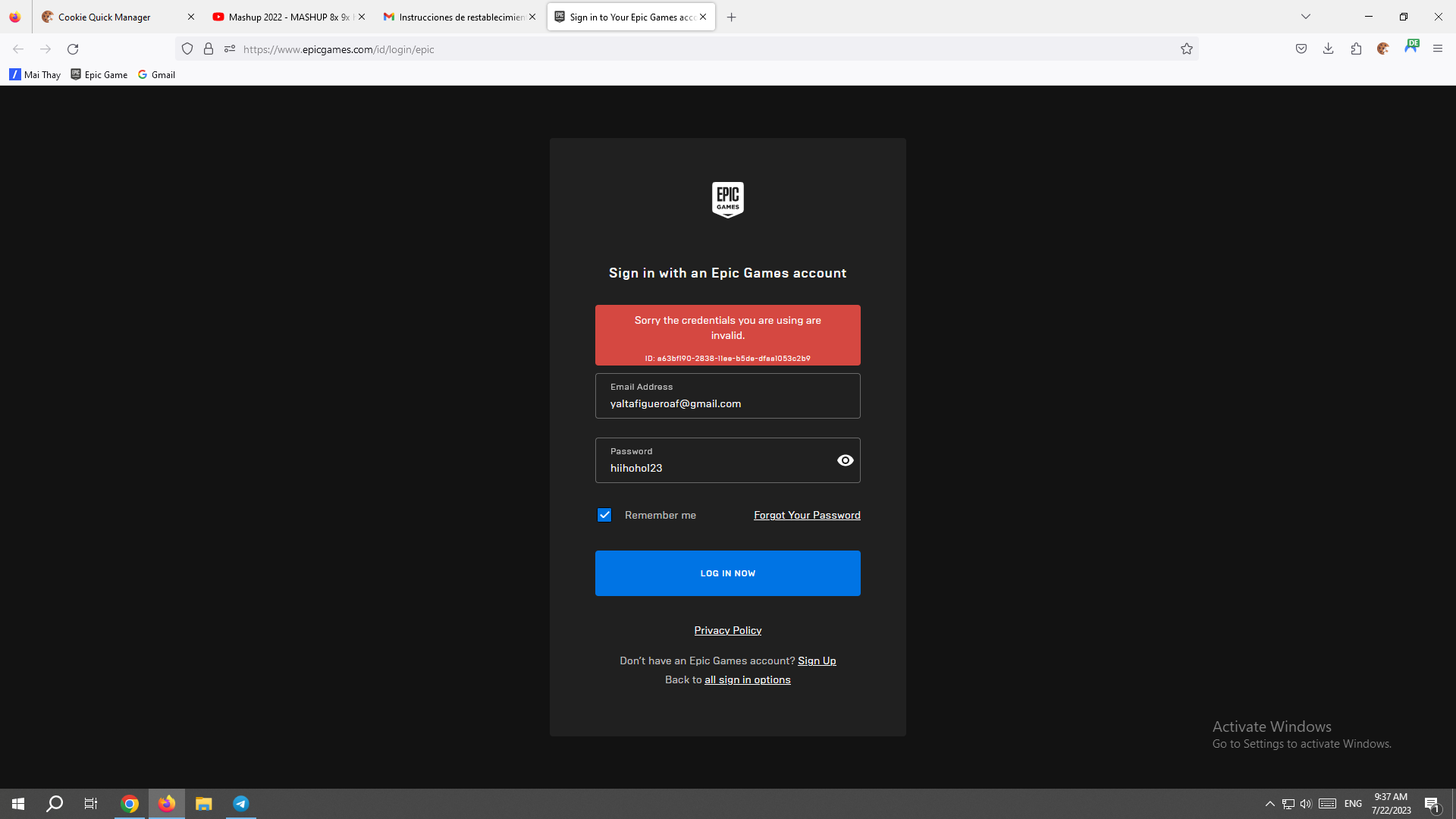The height and width of the screenshot is (819, 1456).
Task: Click the invalid credentials error message
Action: tap(728, 335)
